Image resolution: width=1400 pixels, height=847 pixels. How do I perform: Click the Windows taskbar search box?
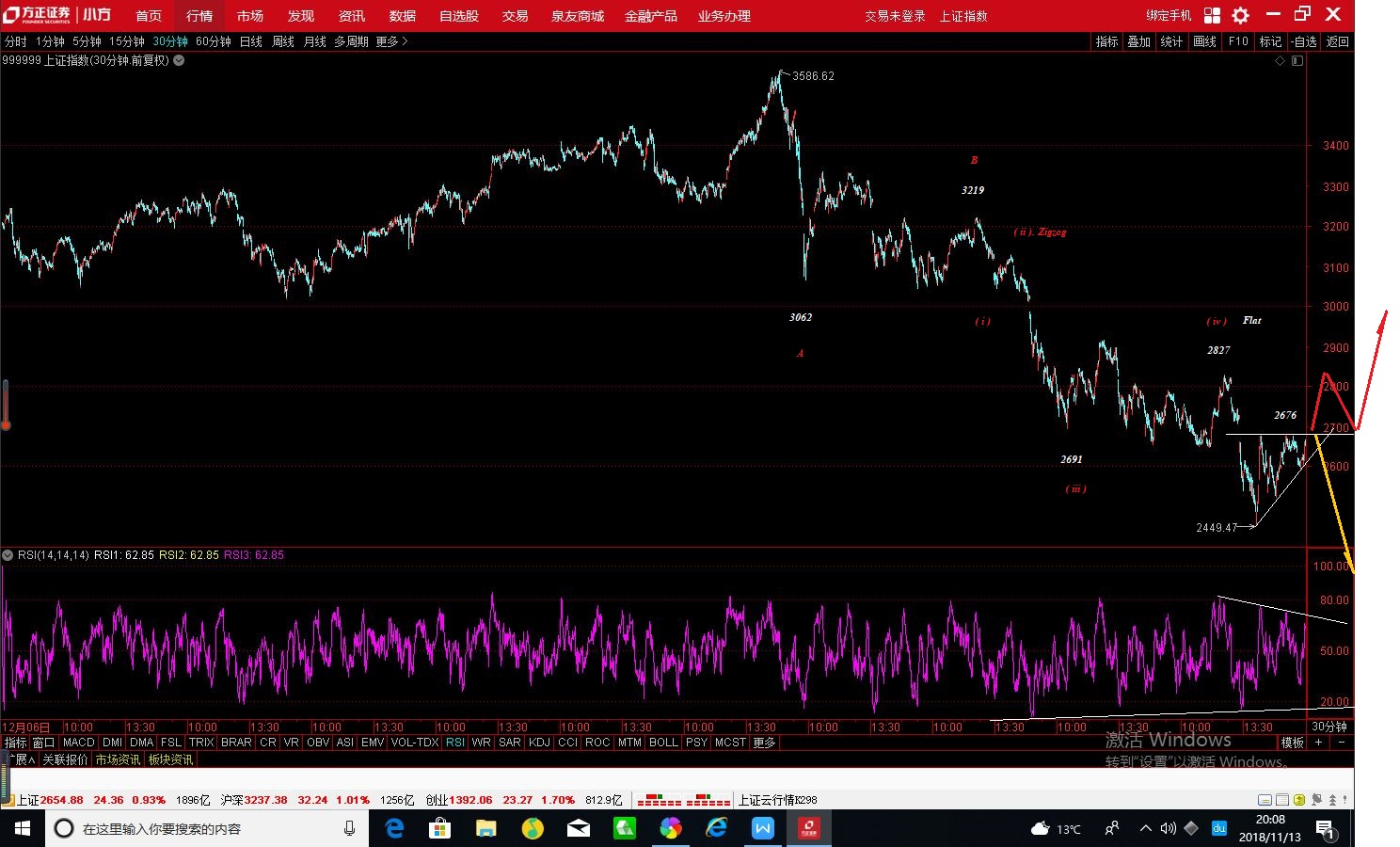coord(207,828)
